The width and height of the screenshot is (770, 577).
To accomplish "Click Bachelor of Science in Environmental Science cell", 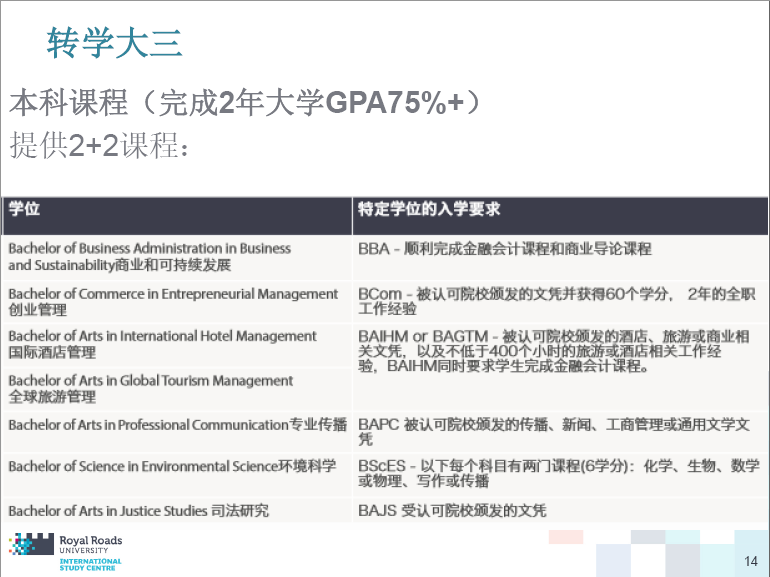I will pos(177,474).
